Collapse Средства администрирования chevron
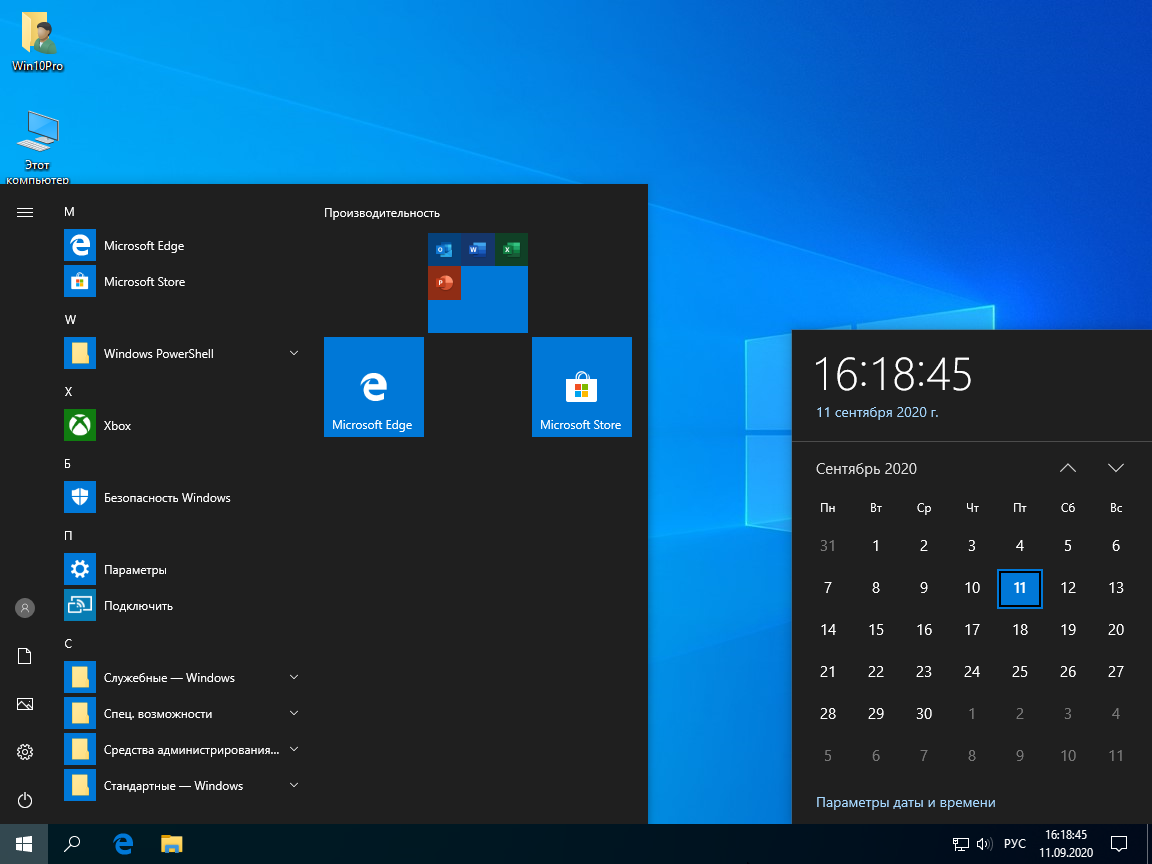Screen dimensions: 1152x864 tap(293, 749)
